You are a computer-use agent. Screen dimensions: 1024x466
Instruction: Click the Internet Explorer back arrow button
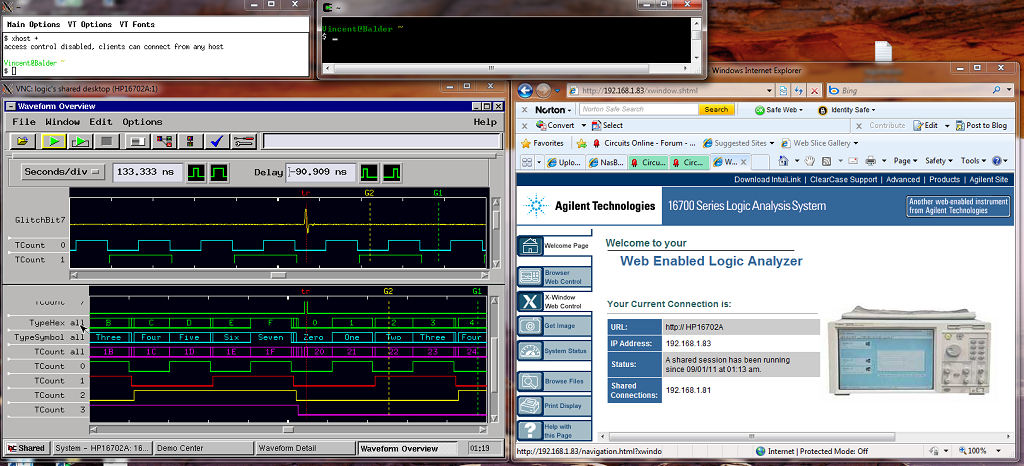pyautogui.click(x=526, y=91)
